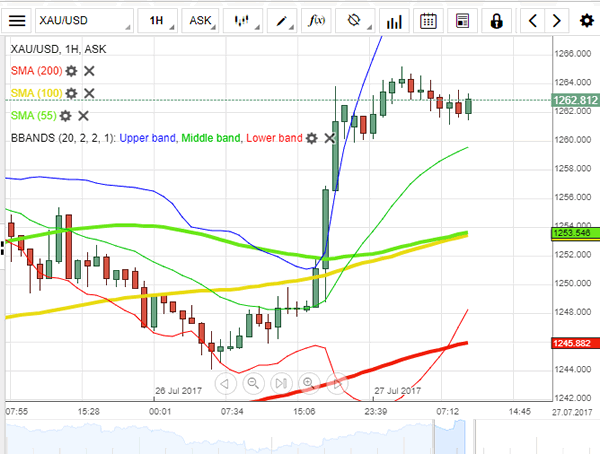The image size is (600, 454).
Task: Click the red SMA value tag 1245.882
Action: [576, 343]
